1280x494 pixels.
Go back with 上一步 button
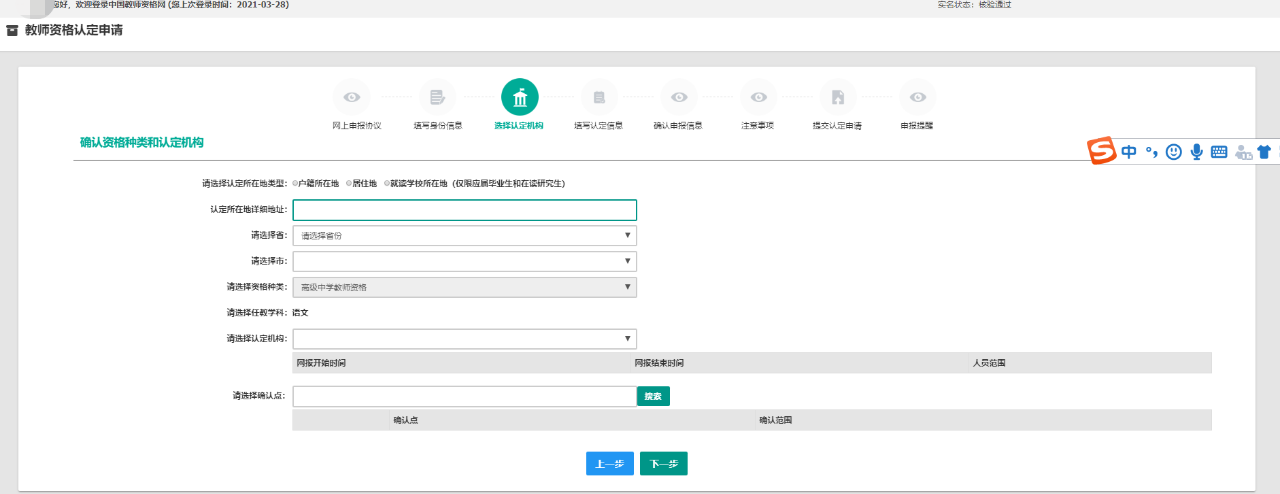[609, 464]
